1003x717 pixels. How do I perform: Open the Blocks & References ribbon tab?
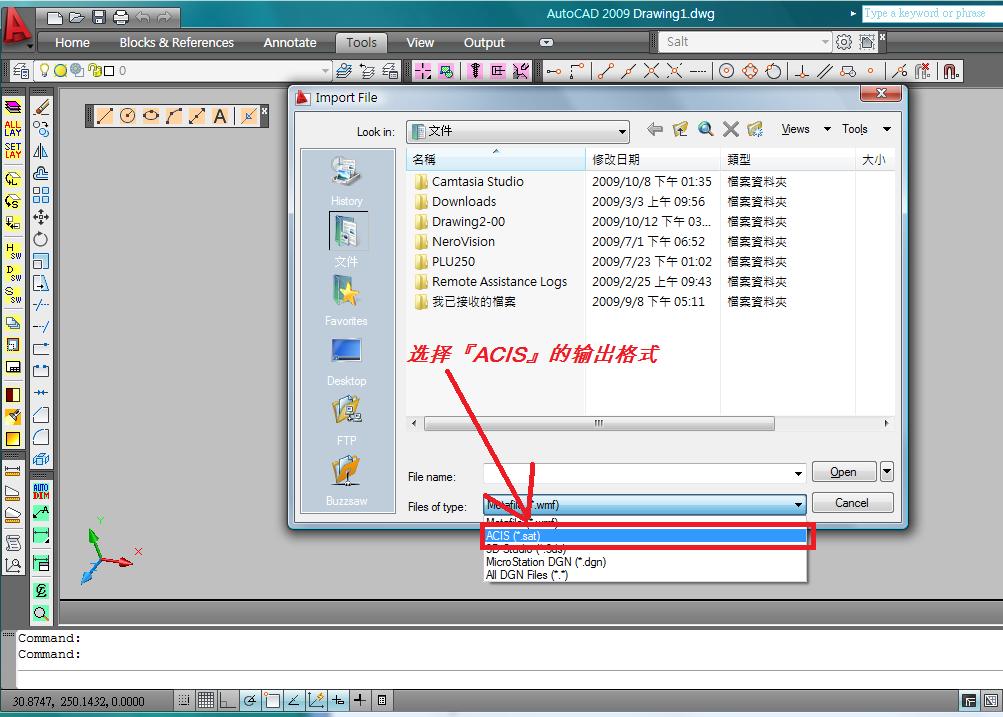click(x=177, y=43)
